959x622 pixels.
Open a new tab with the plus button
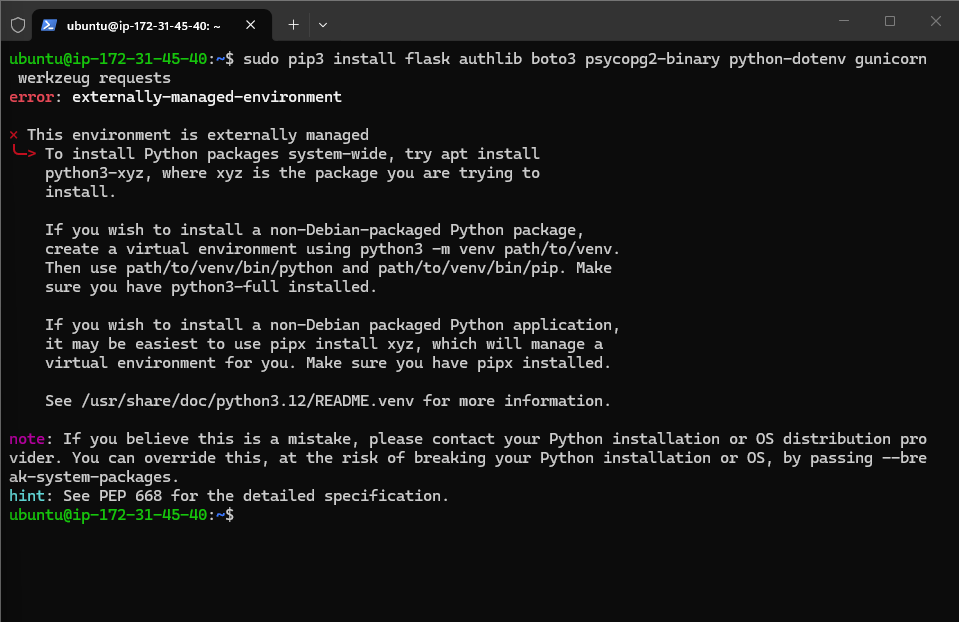point(293,24)
